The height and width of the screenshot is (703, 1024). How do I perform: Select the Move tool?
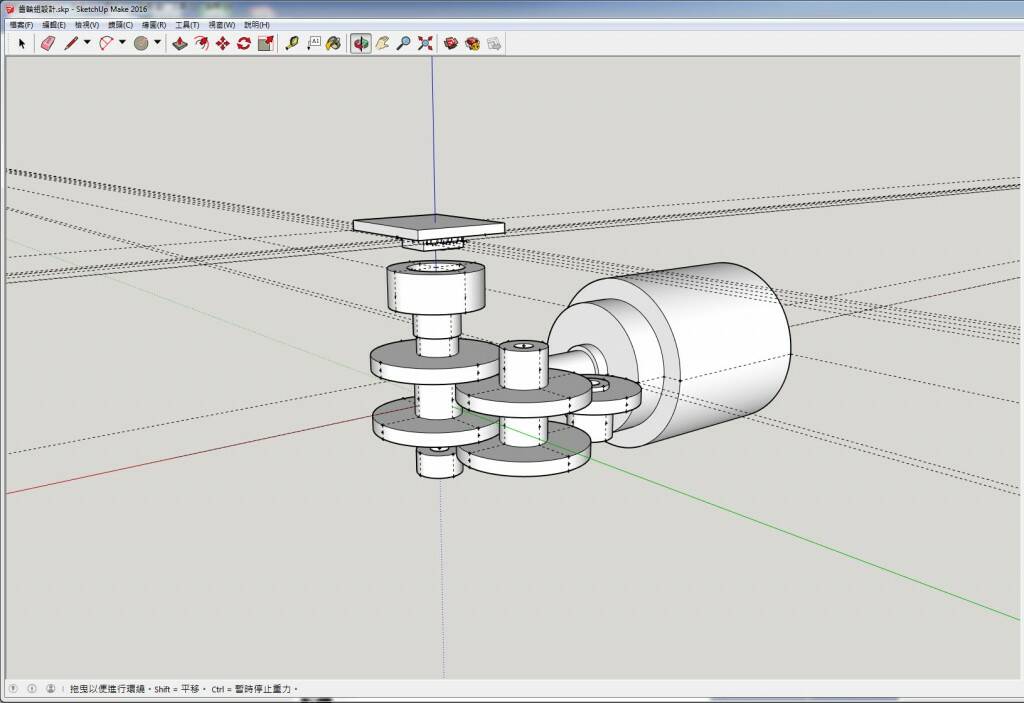(x=223, y=44)
